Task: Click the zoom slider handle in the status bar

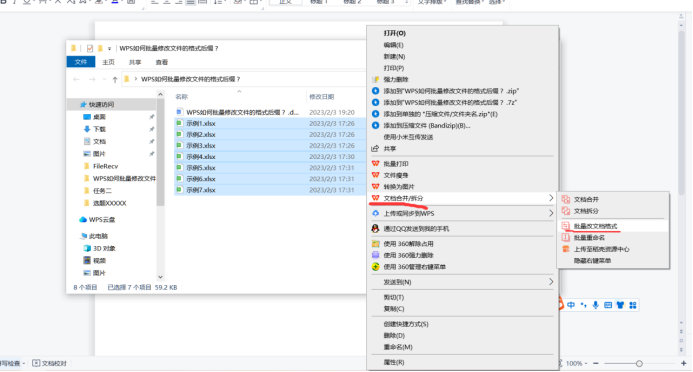Action: point(639,364)
